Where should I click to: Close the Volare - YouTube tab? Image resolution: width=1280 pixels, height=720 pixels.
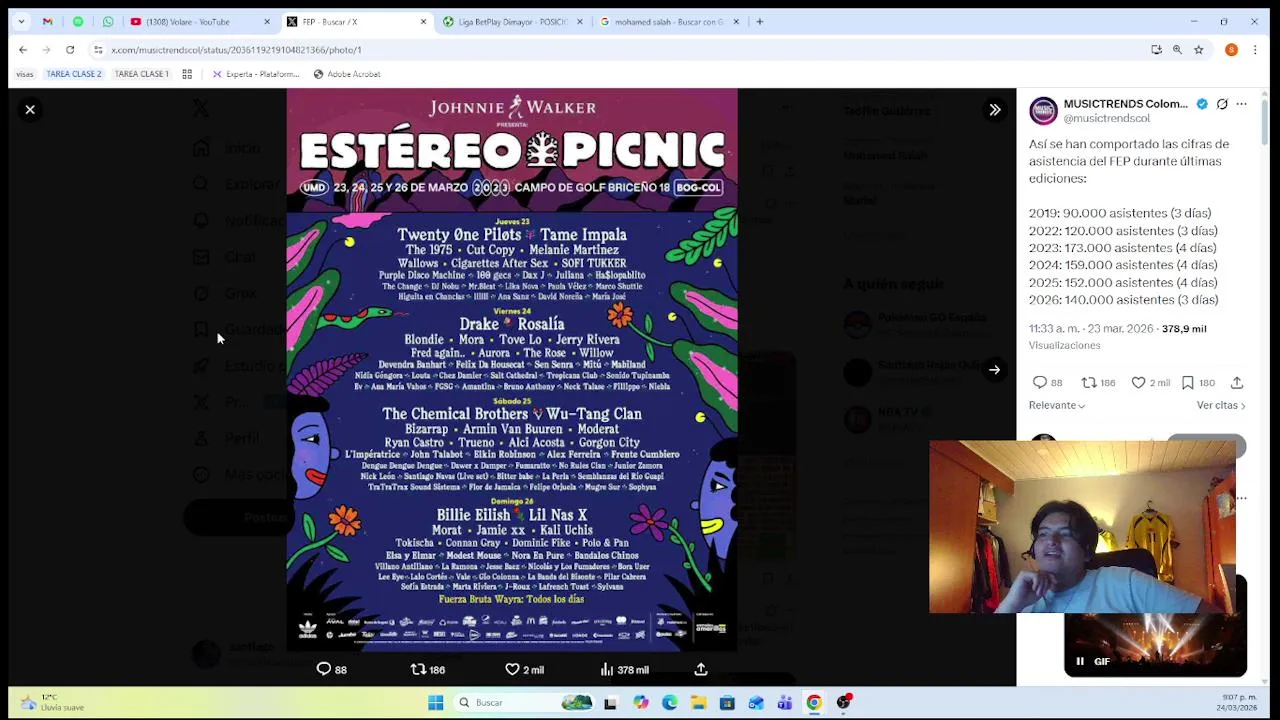tap(267, 21)
